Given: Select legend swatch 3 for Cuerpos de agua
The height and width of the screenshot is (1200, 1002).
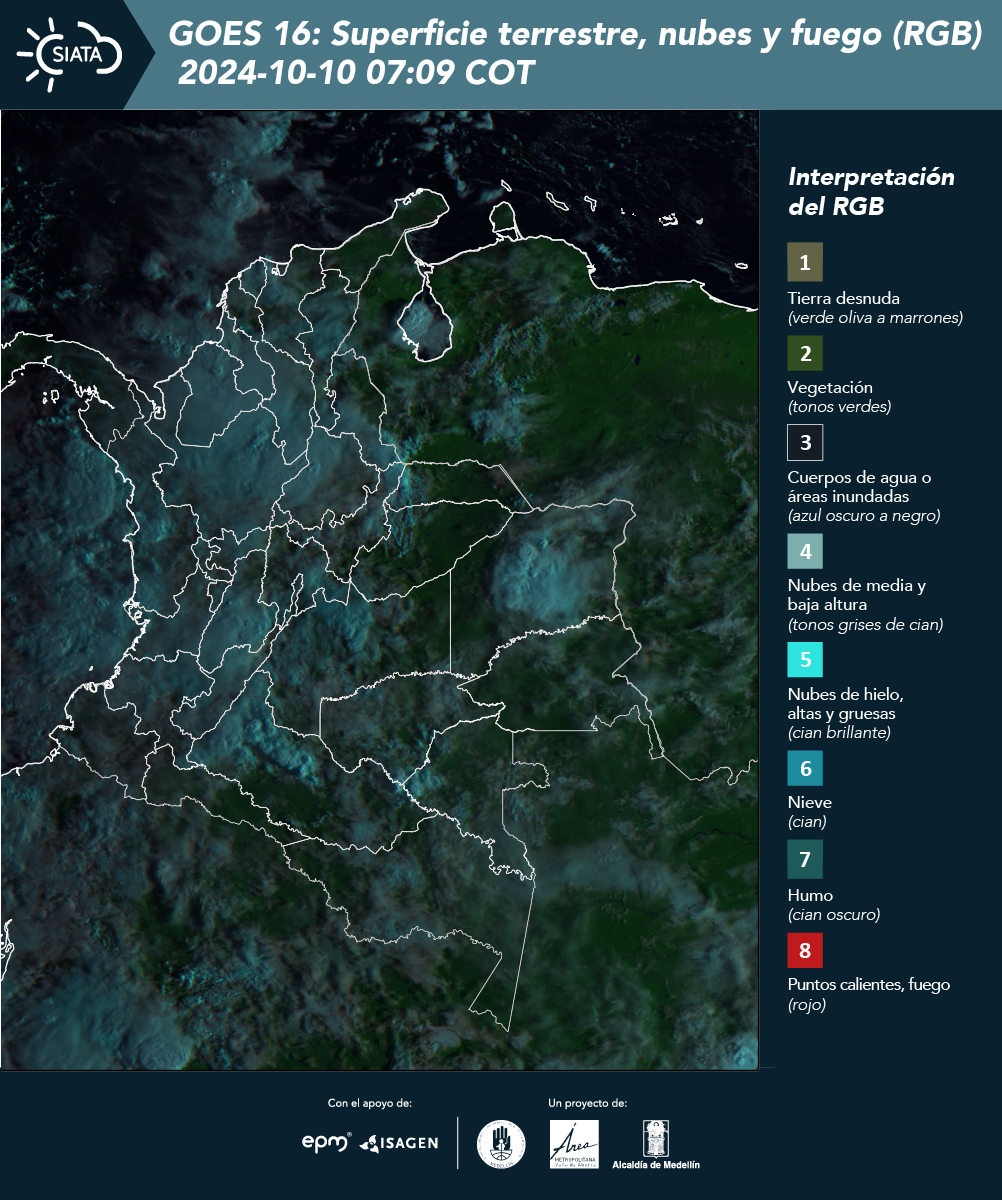Looking at the screenshot, I should 805,441.
